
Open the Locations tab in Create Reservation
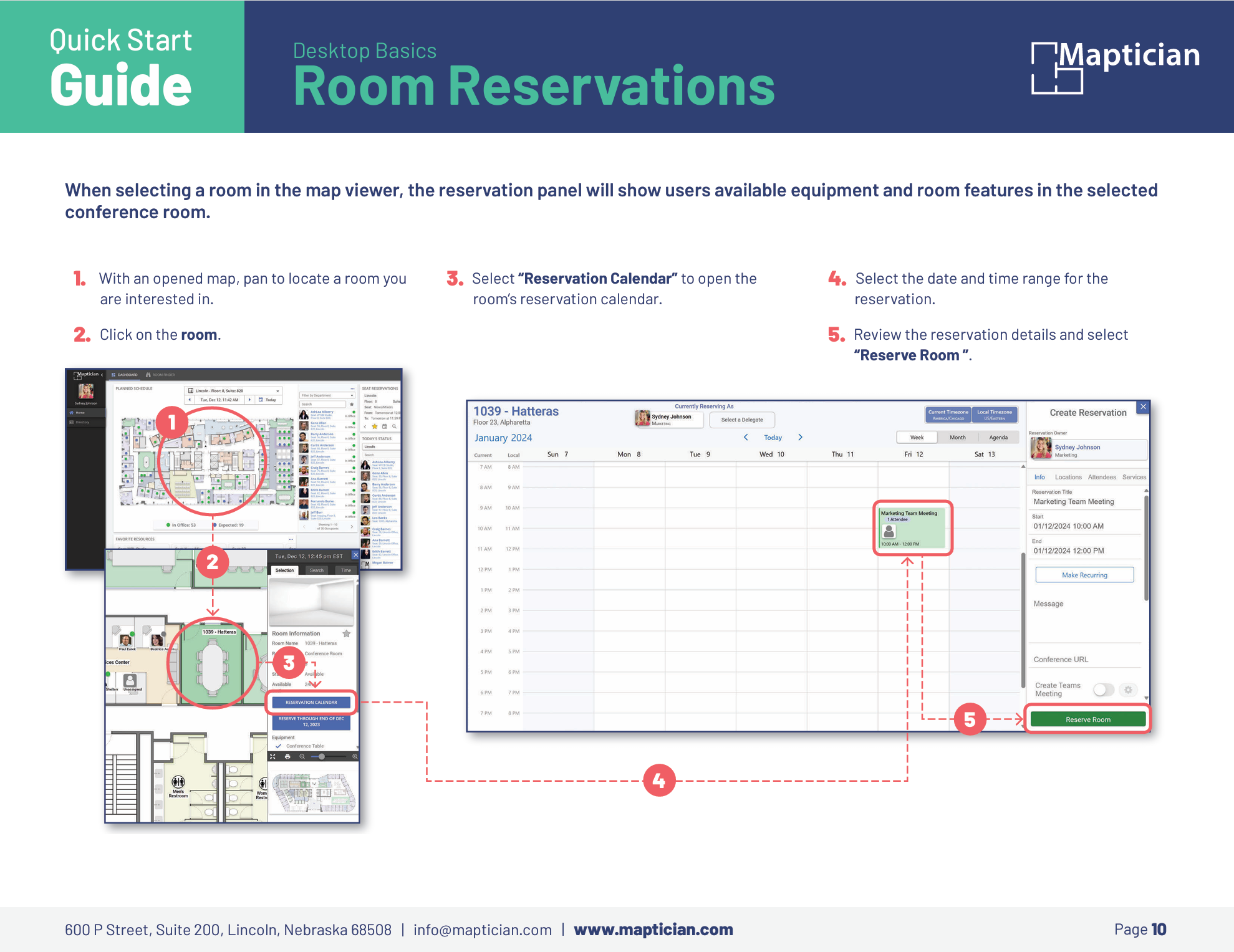click(x=1068, y=477)
